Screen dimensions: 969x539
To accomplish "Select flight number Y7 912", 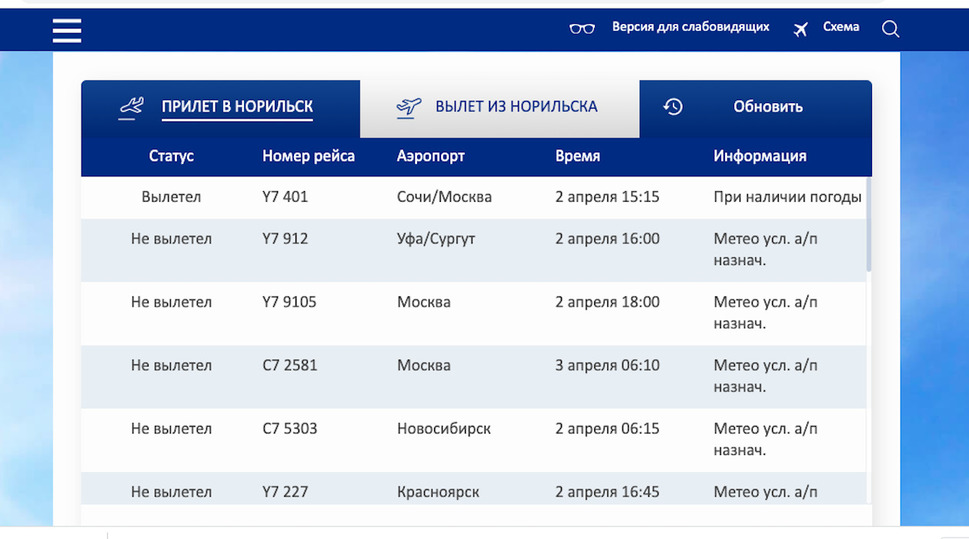I will (285, 239).
